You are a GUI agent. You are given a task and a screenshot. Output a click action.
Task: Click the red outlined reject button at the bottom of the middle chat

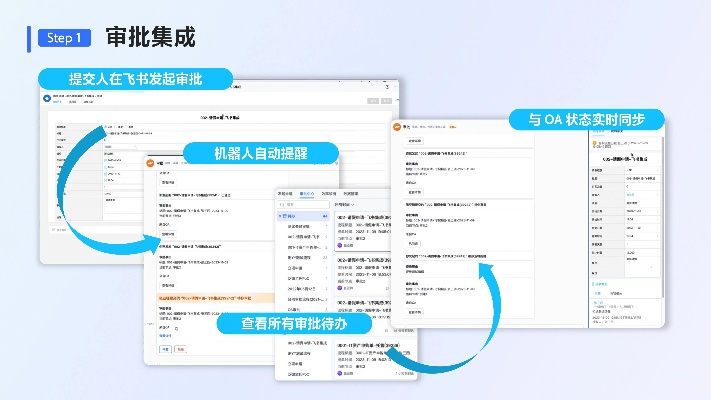pos(180,349)
